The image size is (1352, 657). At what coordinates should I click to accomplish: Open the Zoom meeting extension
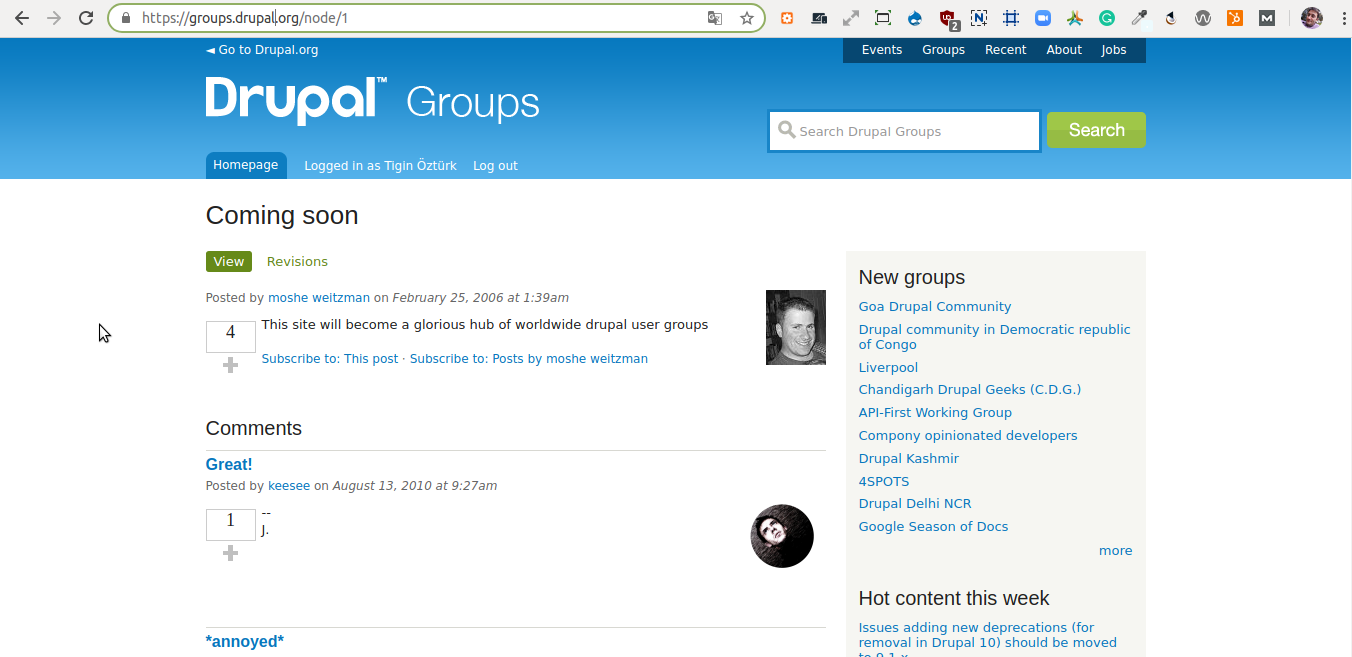coord(1043,18)
